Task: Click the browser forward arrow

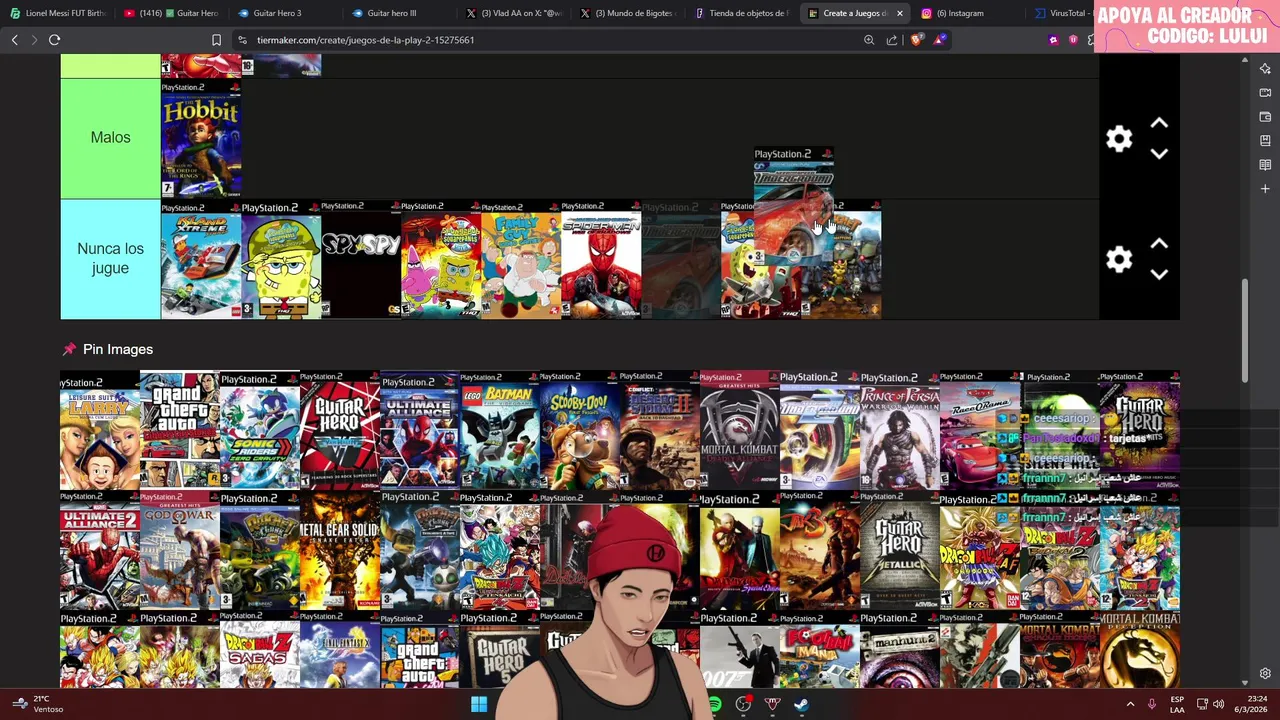Action: 34,40
